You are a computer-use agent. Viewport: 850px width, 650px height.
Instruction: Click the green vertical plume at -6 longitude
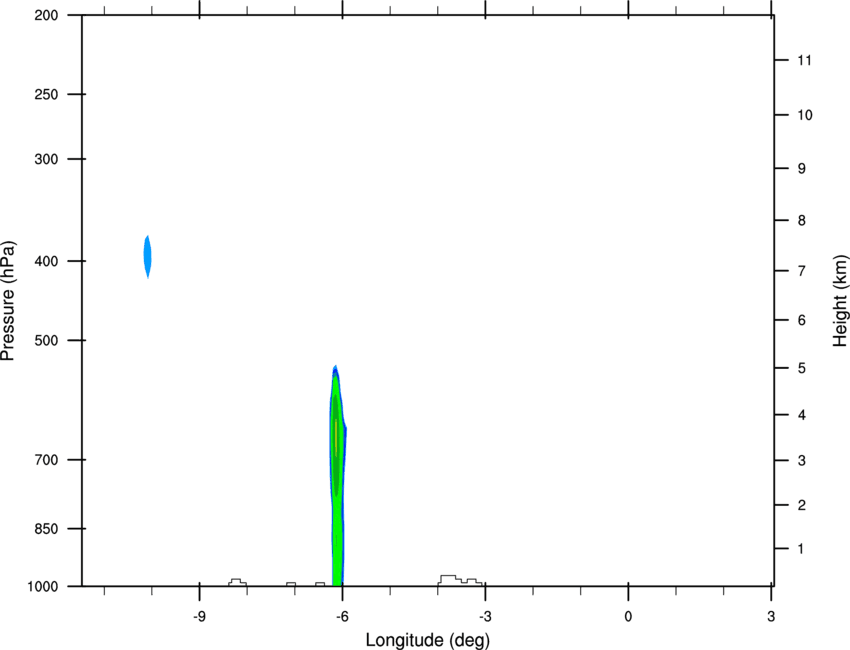click(337, 476)
